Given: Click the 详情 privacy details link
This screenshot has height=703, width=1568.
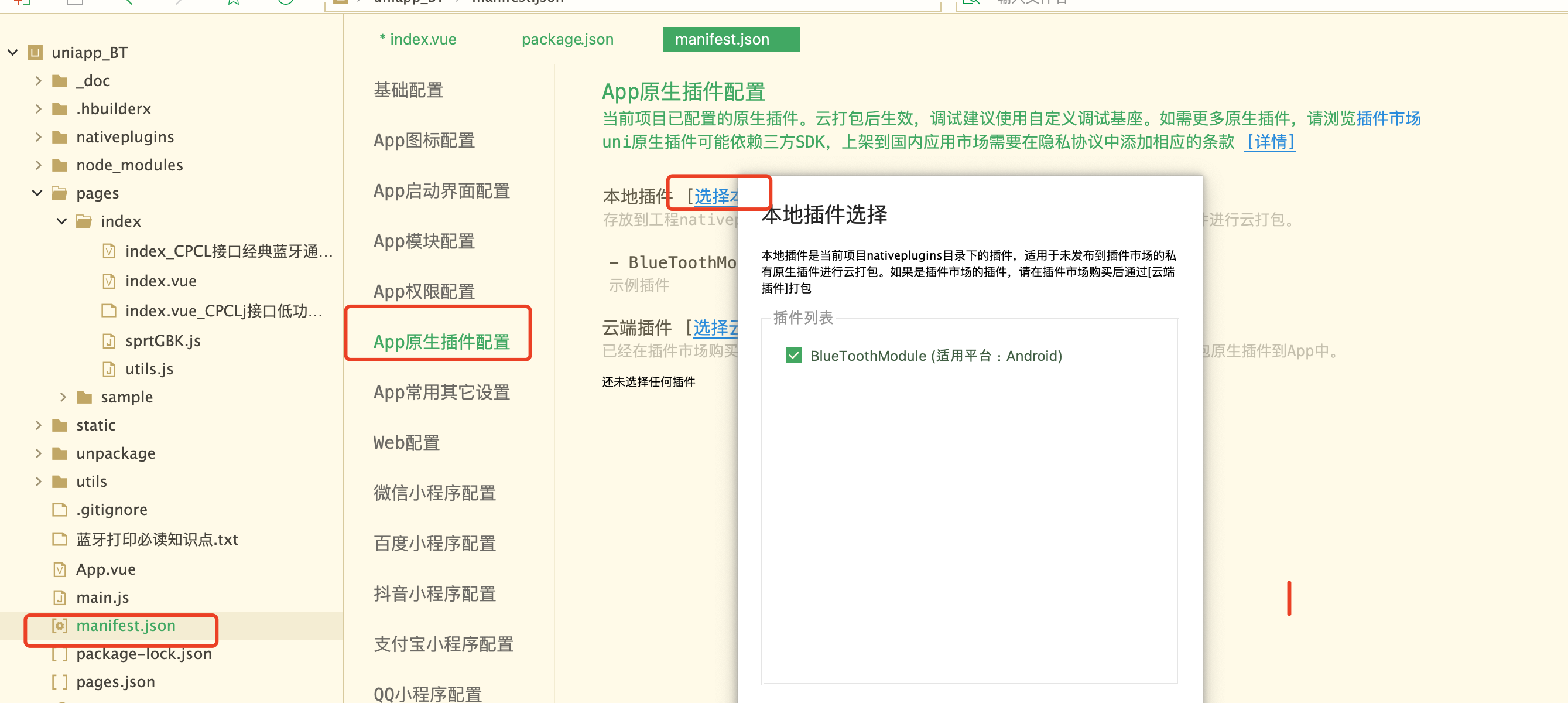Looking at the screenshot, I should [x=1270, y=142].
